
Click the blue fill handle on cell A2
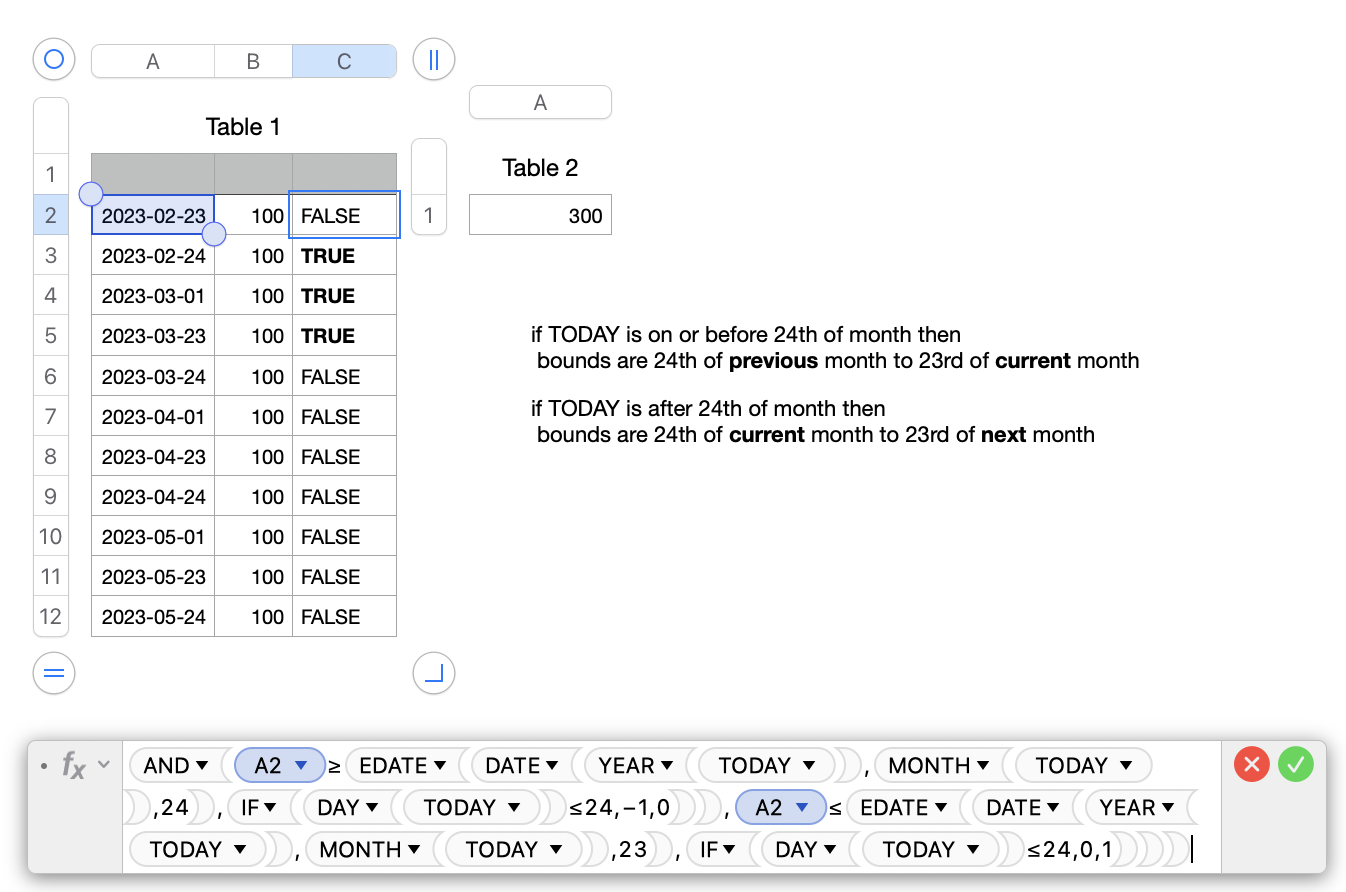pyautogui.click(x=214, y=233)
